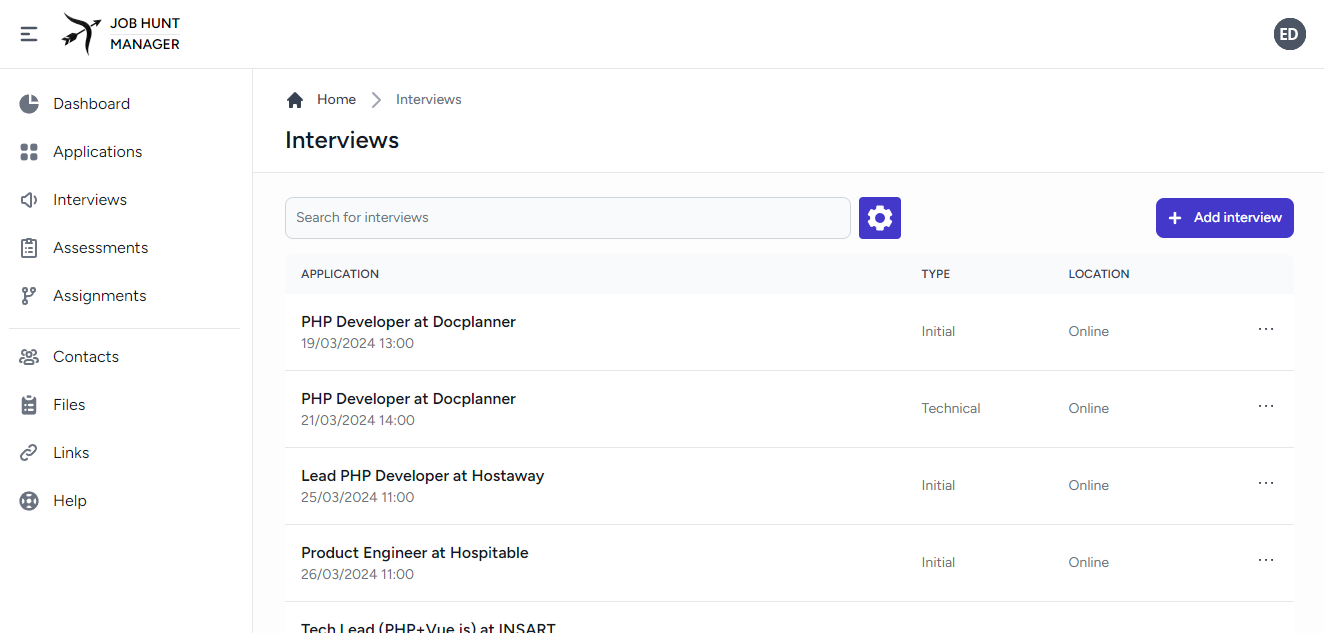Go to Dashboard in sidebar

pos(125,104)
